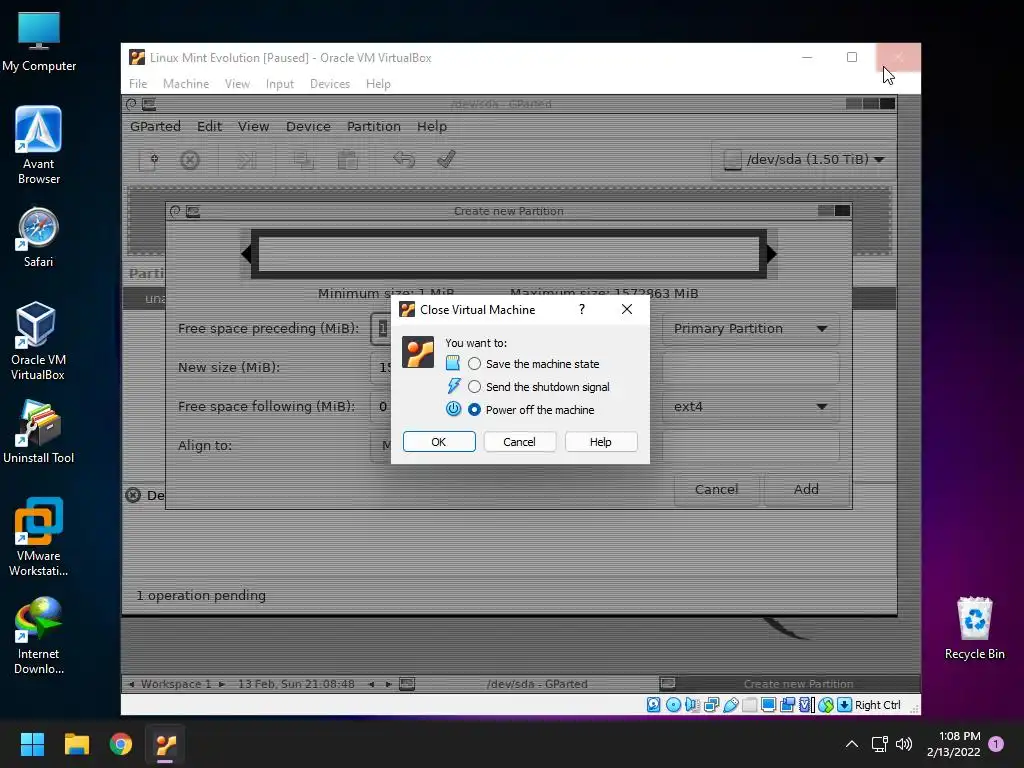Open the VirtualBox Machine menu
Viewport: 1024px width, 768px height.
[x=186, y=84]
